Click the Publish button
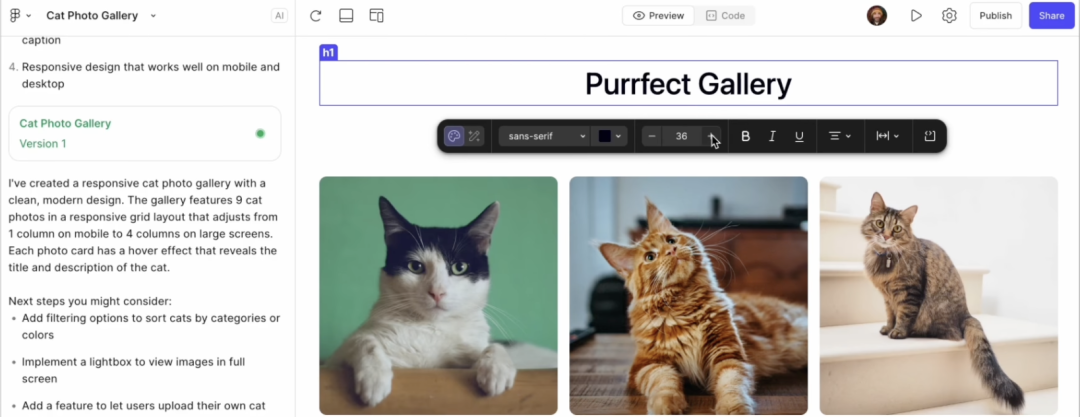Image resolution: width=1080 pixels, height=417 pixels. click(x=995, y=16)
